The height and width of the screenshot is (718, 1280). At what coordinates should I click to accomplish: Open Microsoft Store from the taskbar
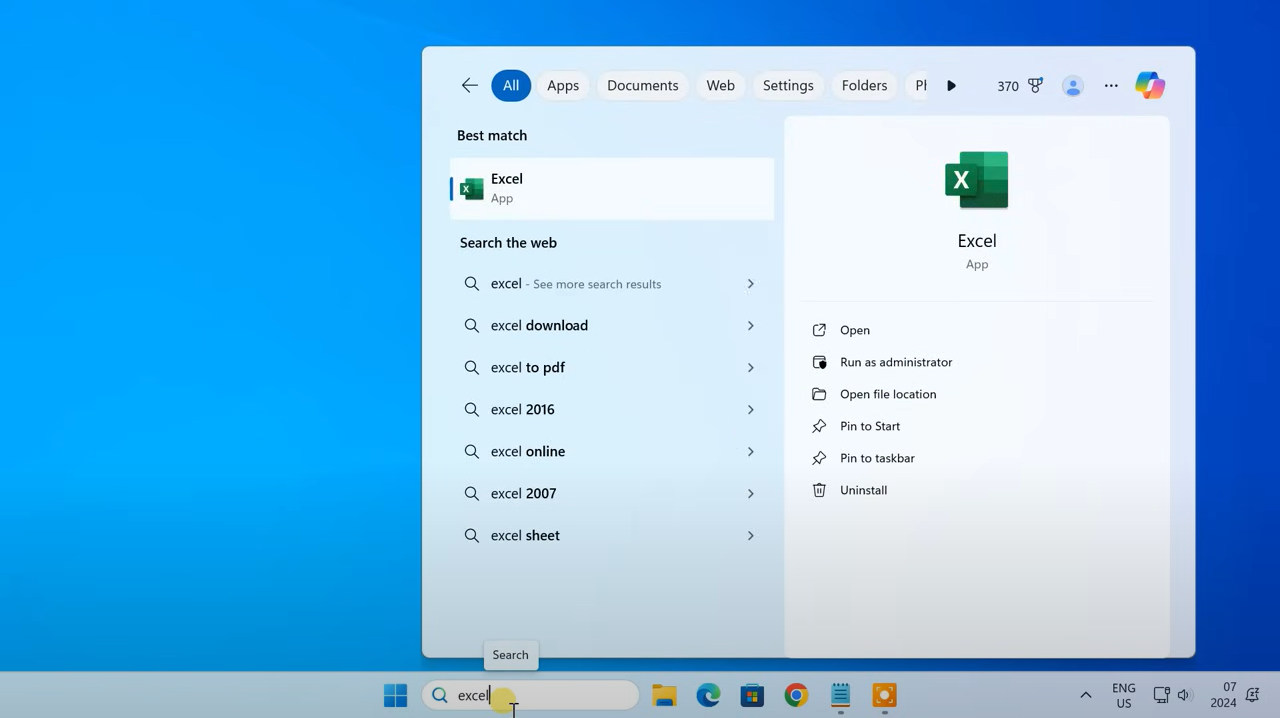coord(752,696)
